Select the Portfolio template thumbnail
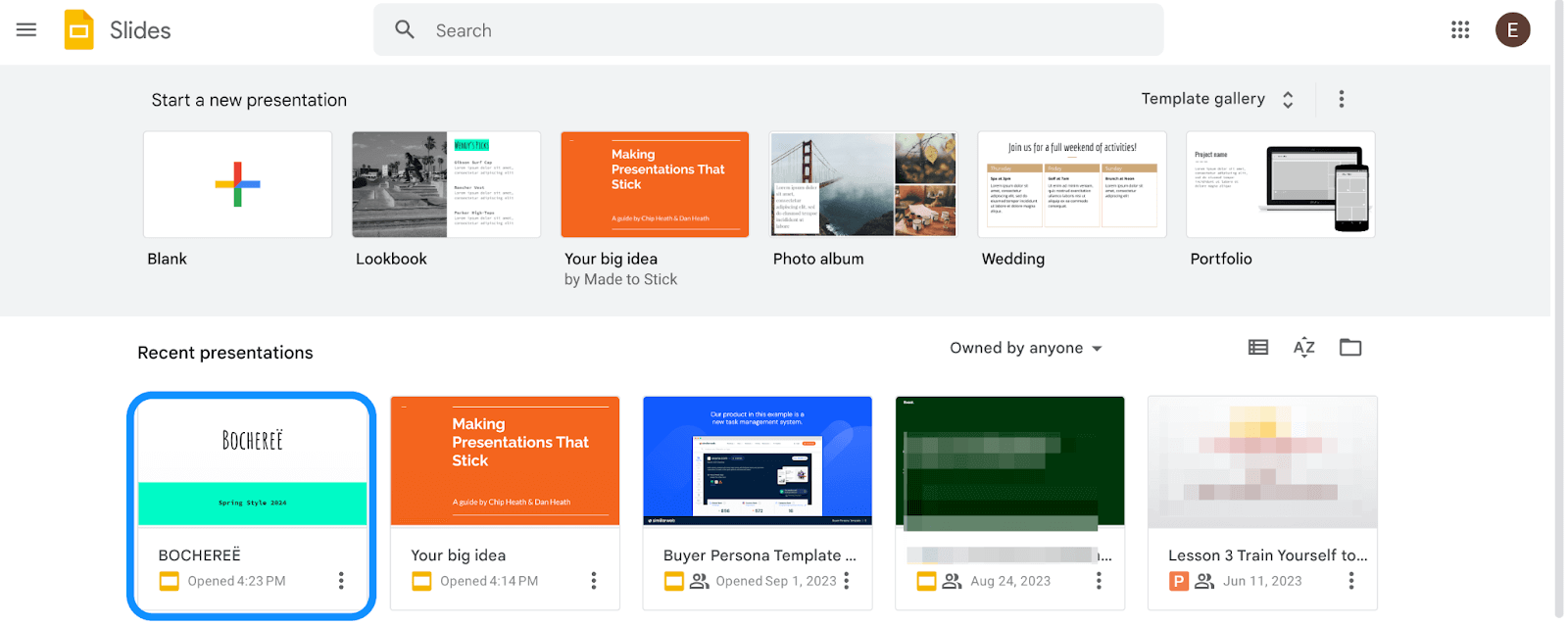The width and height of the screenshot is (1568, 625). [x=1281, y=184]
